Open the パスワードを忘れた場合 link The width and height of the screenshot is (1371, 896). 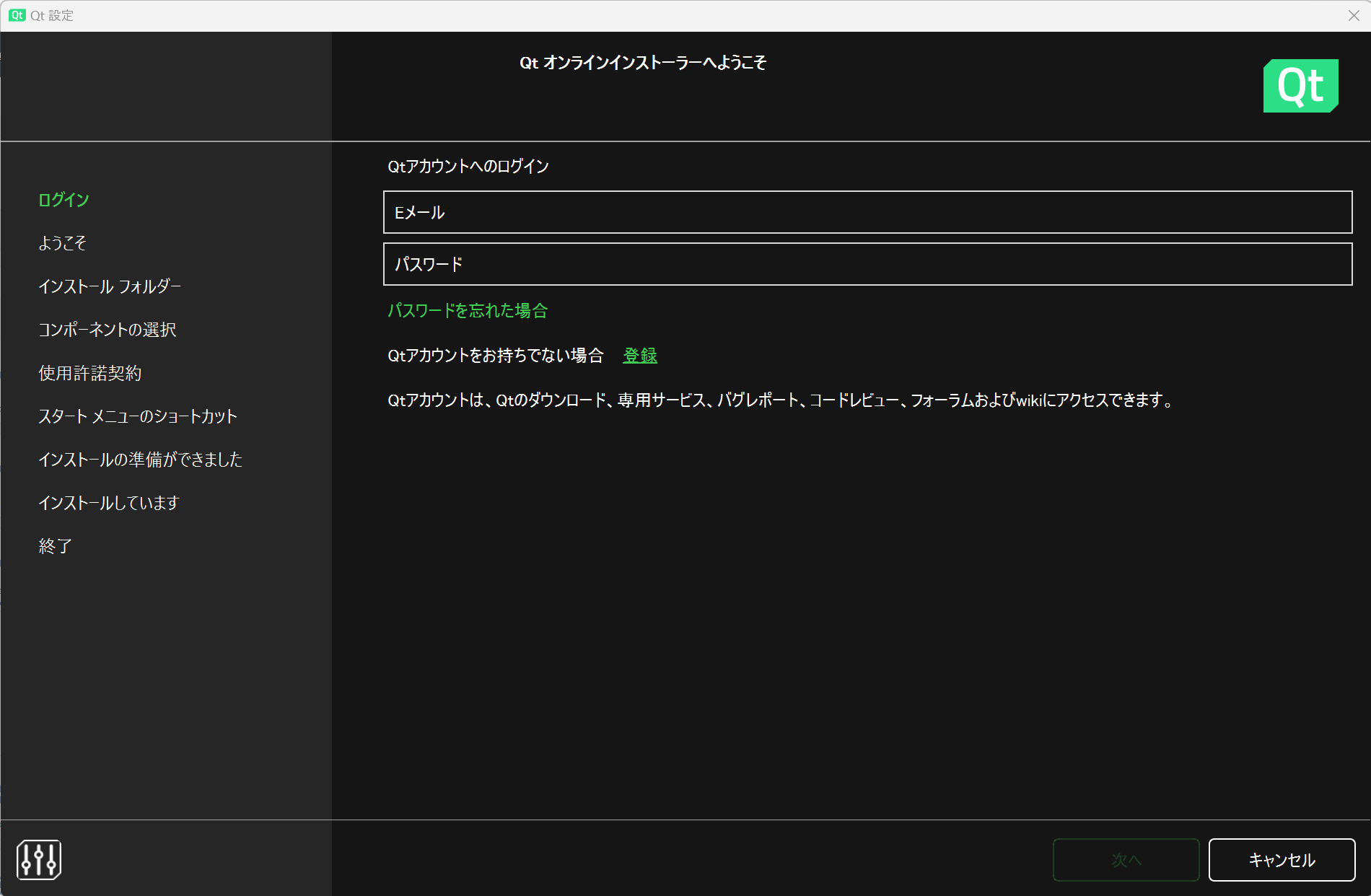click(468, 311)
